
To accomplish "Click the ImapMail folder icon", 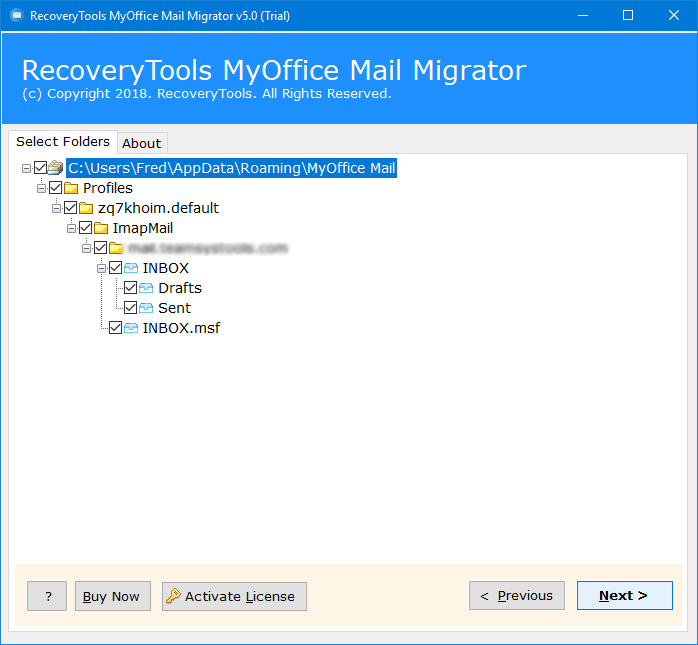I will click(101, 228).
